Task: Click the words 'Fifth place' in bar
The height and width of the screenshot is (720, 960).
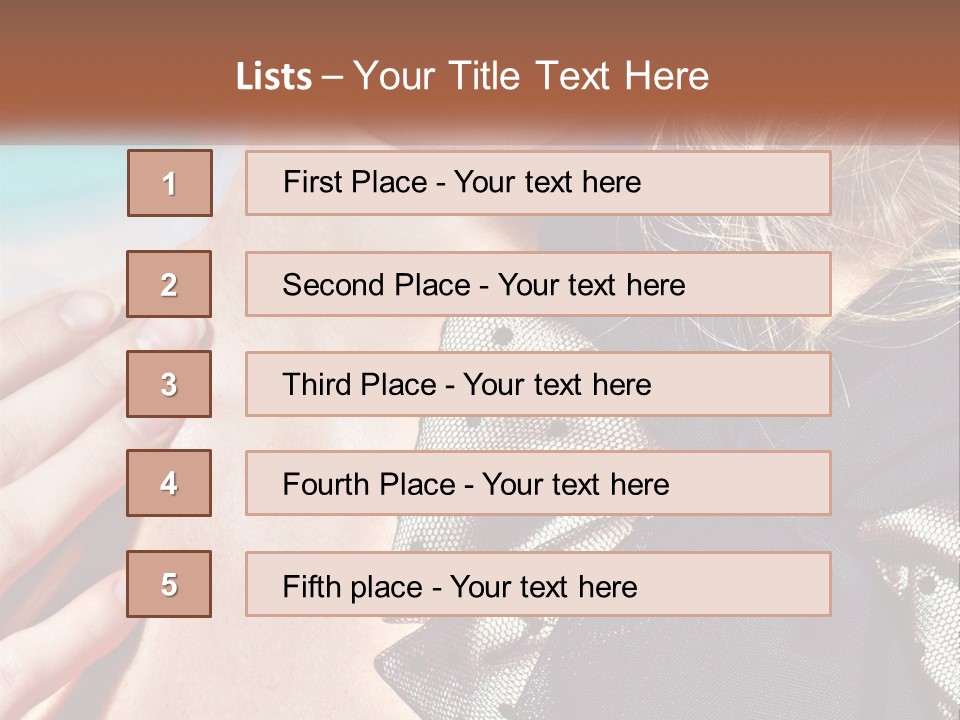Action: pos(353,587)
